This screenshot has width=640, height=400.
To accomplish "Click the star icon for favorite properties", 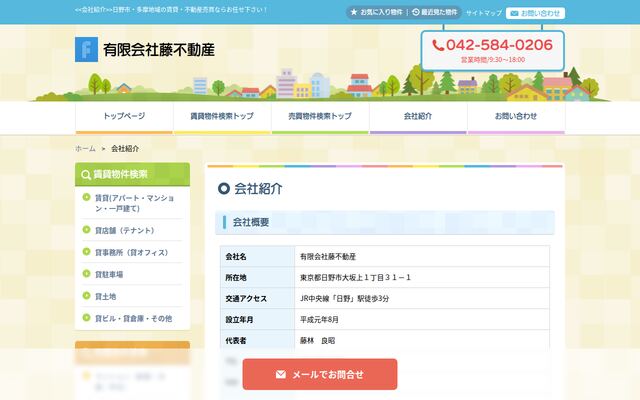I will [x=354, y=12].
